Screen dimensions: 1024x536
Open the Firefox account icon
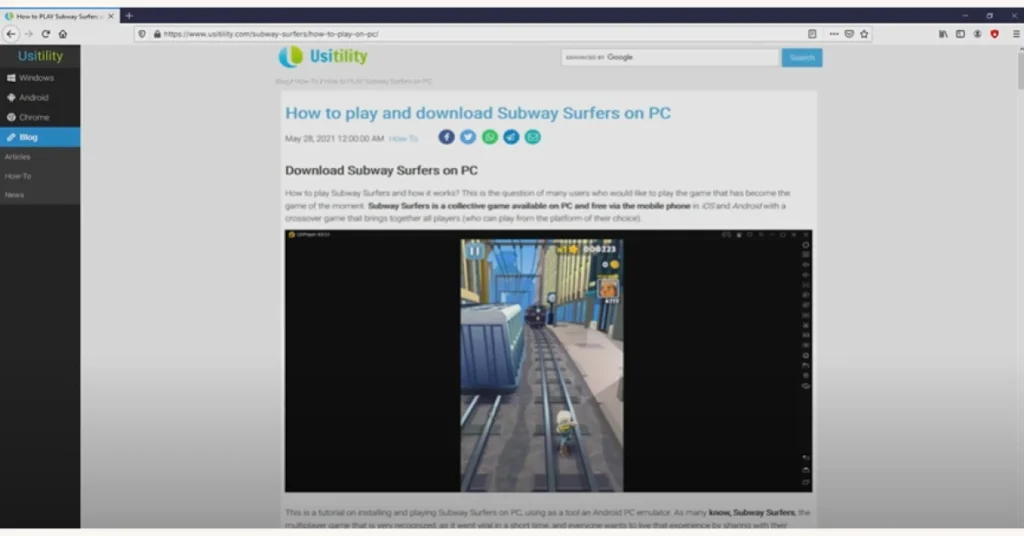977,34
